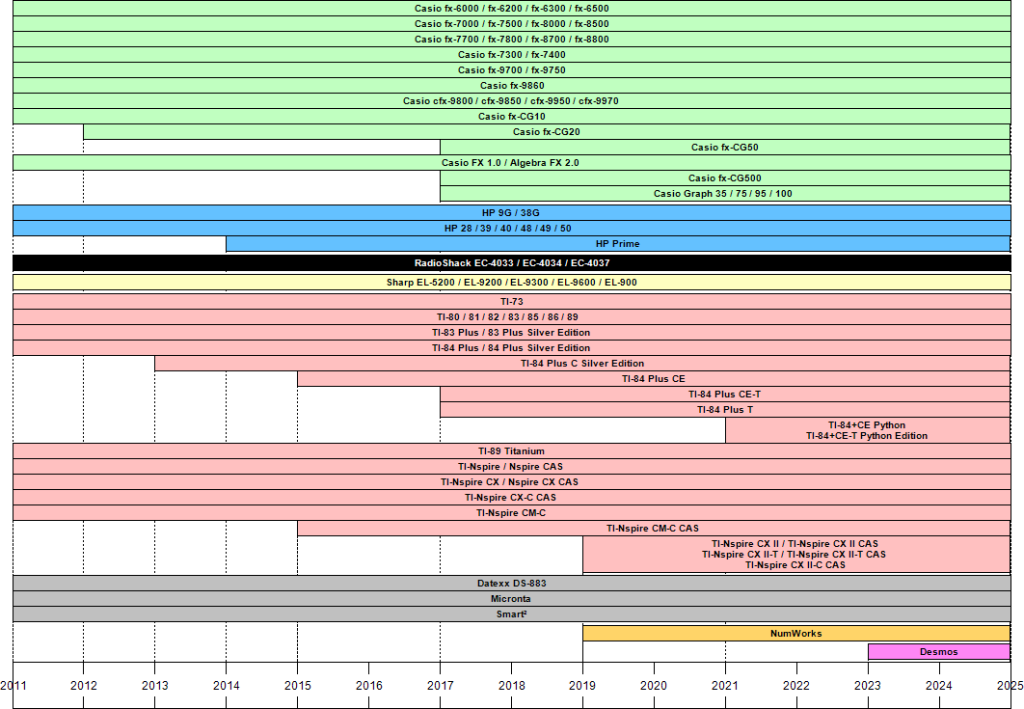Image resolution: width=1024 pixels, height=709 pixels.
Task: Select the Casio fx-CG500 bar
Action: [726, 178]
